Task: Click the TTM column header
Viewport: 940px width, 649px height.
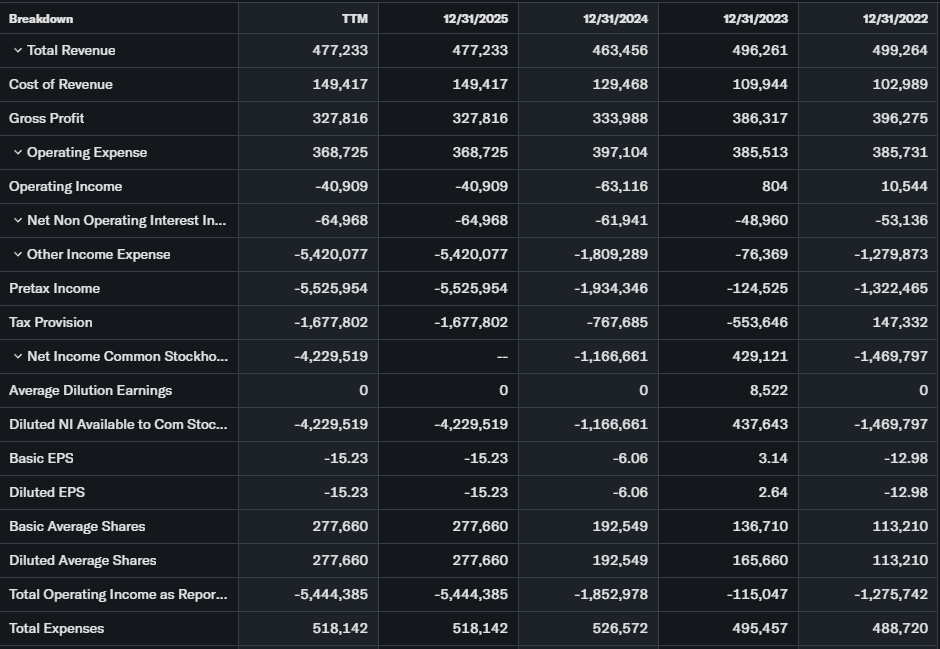Action: point(354,19)
